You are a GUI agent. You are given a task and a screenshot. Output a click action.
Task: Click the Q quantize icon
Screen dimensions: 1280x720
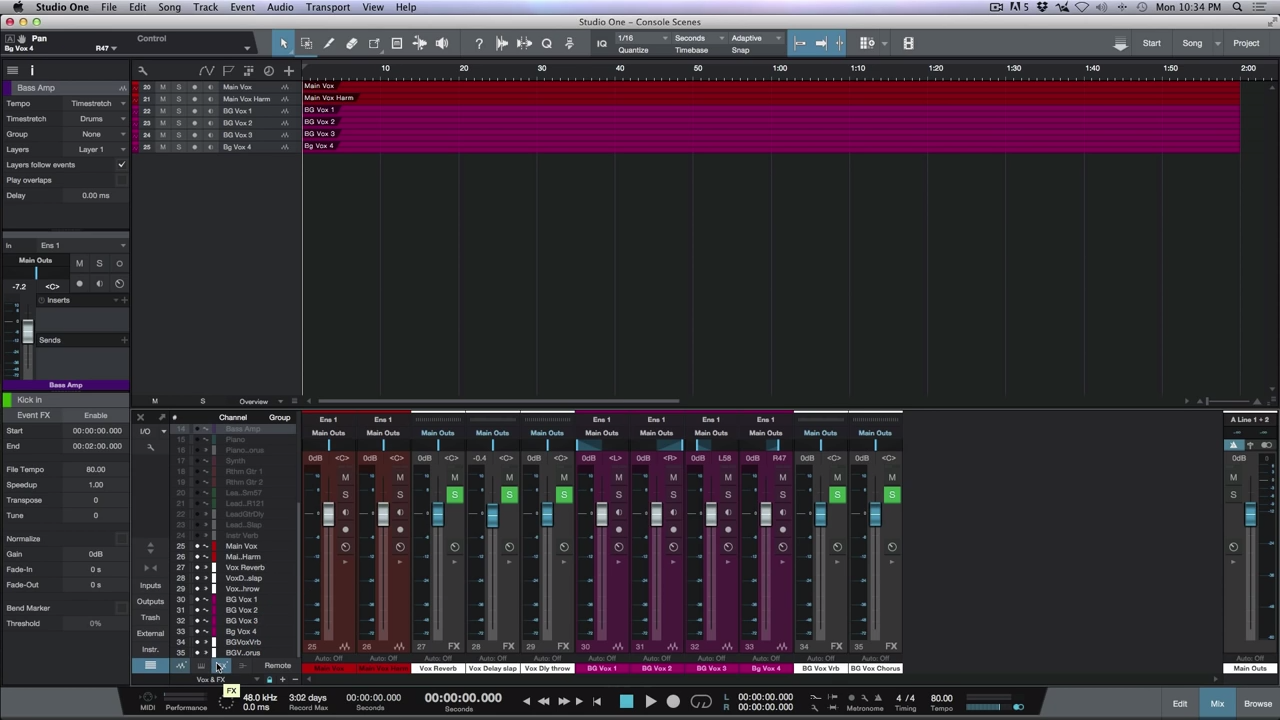(547, 43)
